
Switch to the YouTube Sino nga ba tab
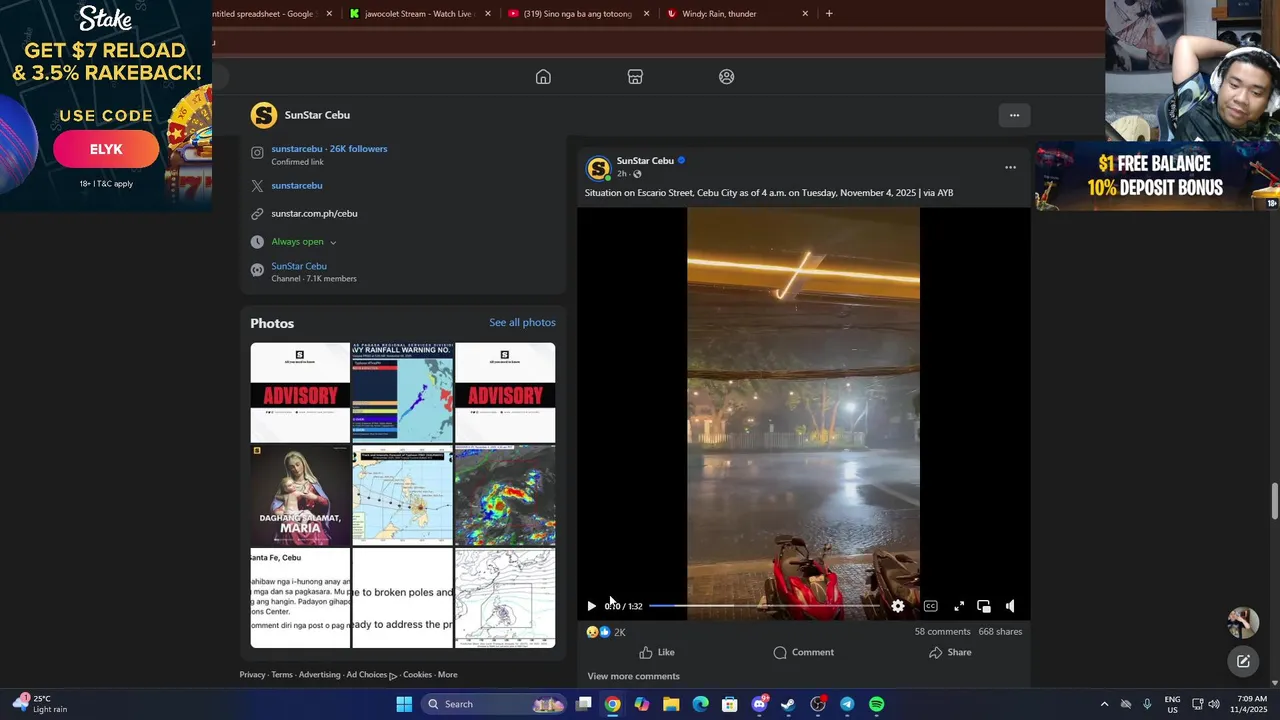tap(577, 14)
